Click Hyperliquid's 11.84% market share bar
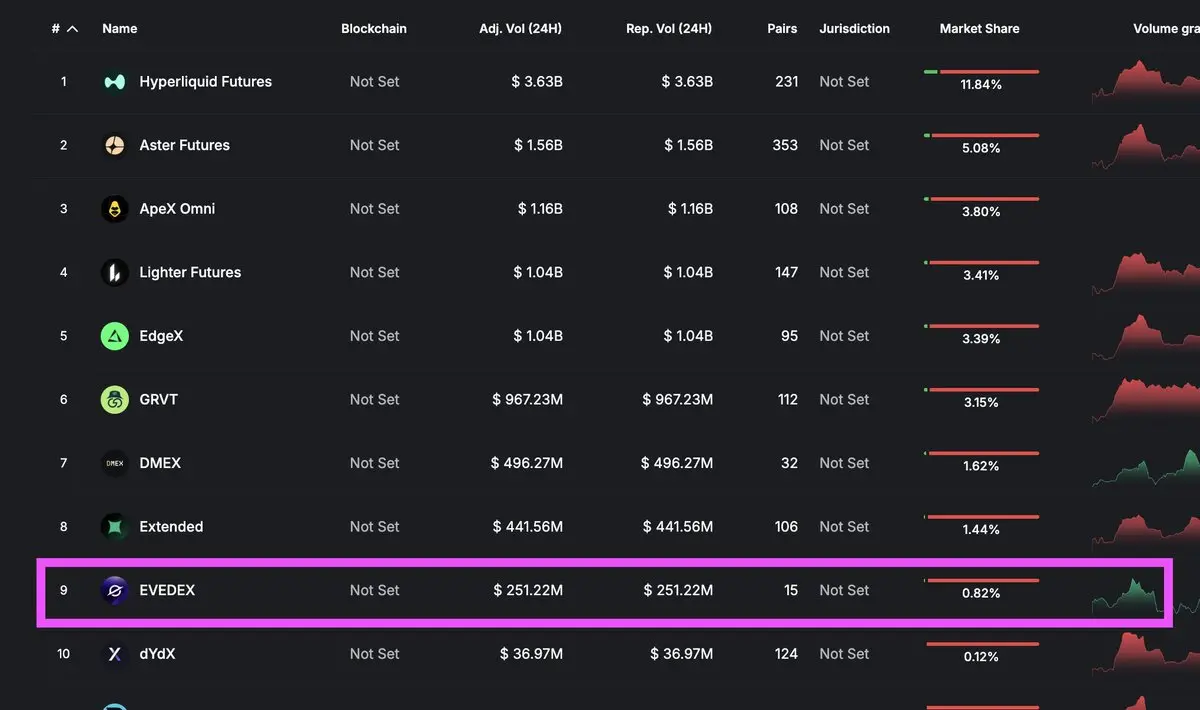1200x710 pixels. coord(981,72)
